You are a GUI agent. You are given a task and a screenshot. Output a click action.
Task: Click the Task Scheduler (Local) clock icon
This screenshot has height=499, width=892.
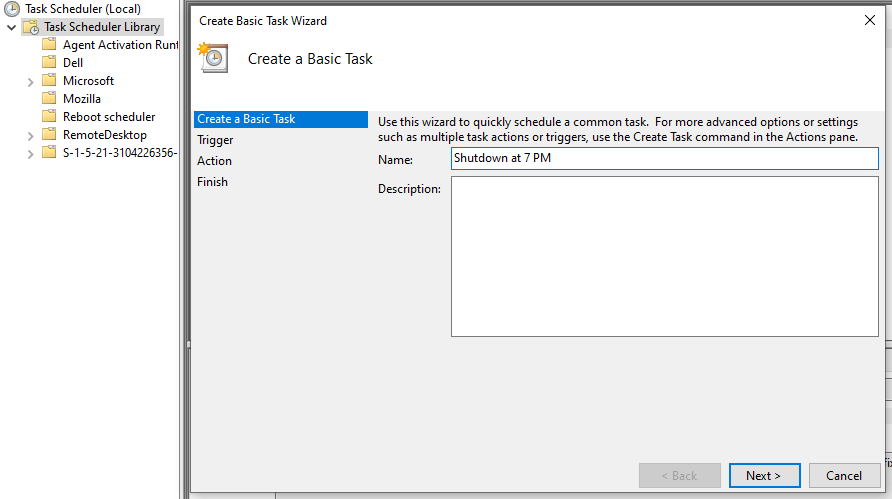12,9
